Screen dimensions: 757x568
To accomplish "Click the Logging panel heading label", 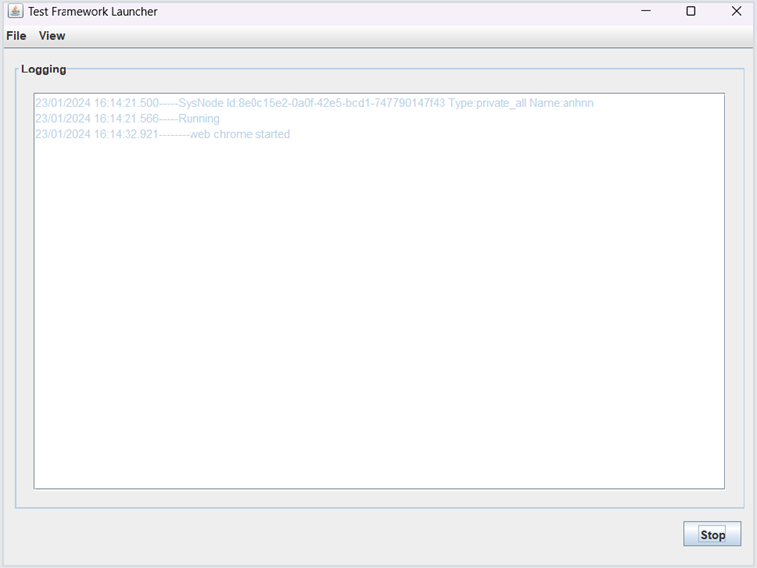I will tap(44, 70).
